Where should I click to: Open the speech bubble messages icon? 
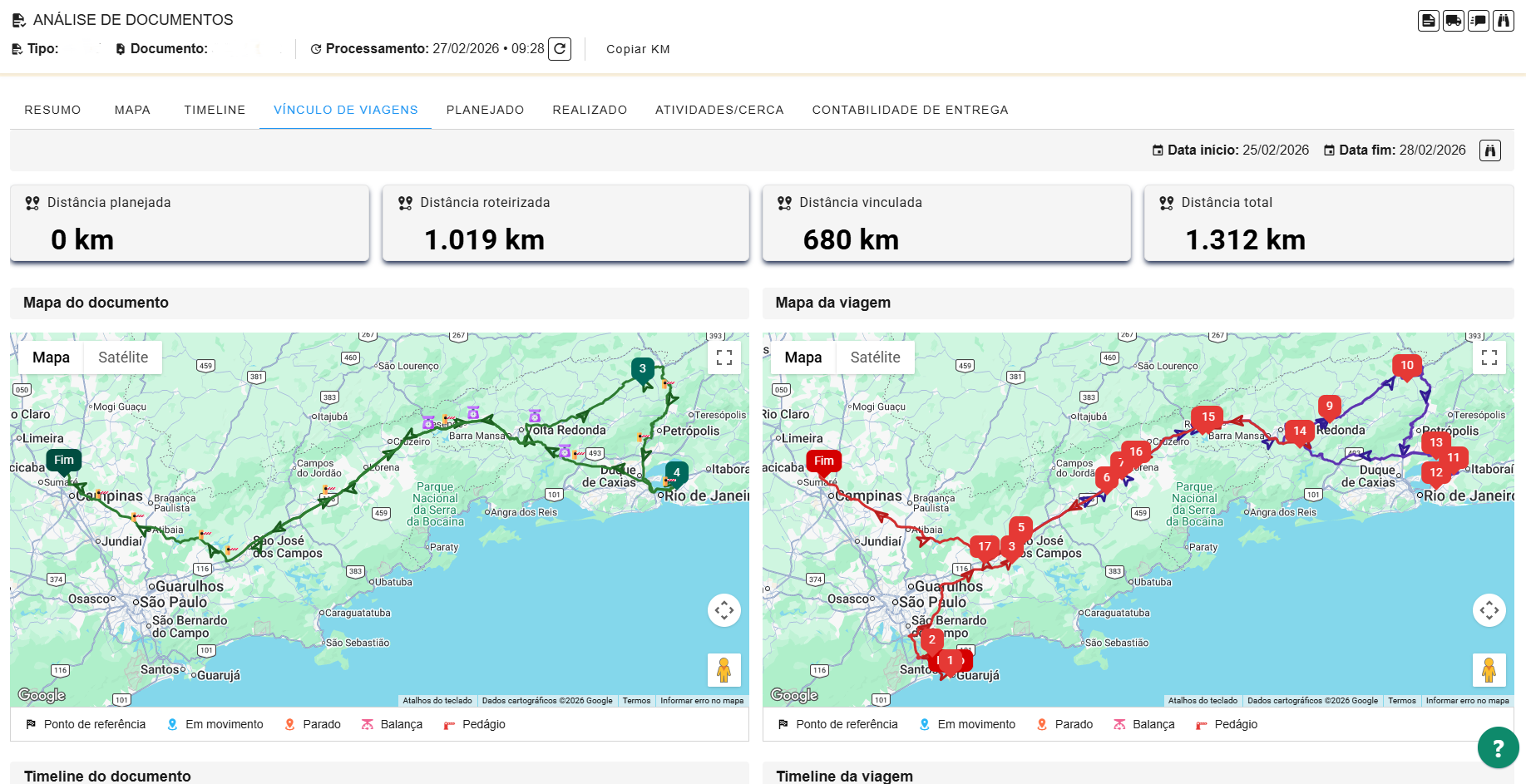(x=1478, y=21)
